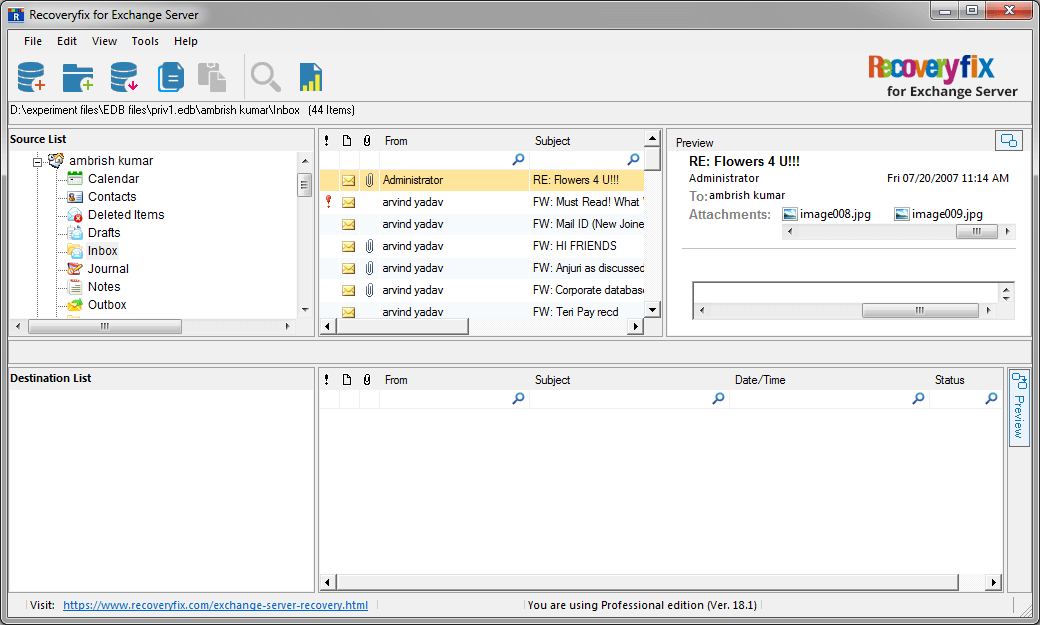Select the FW: Teri Pay recd message
The image size is (1040, 625).
point(482,312)
